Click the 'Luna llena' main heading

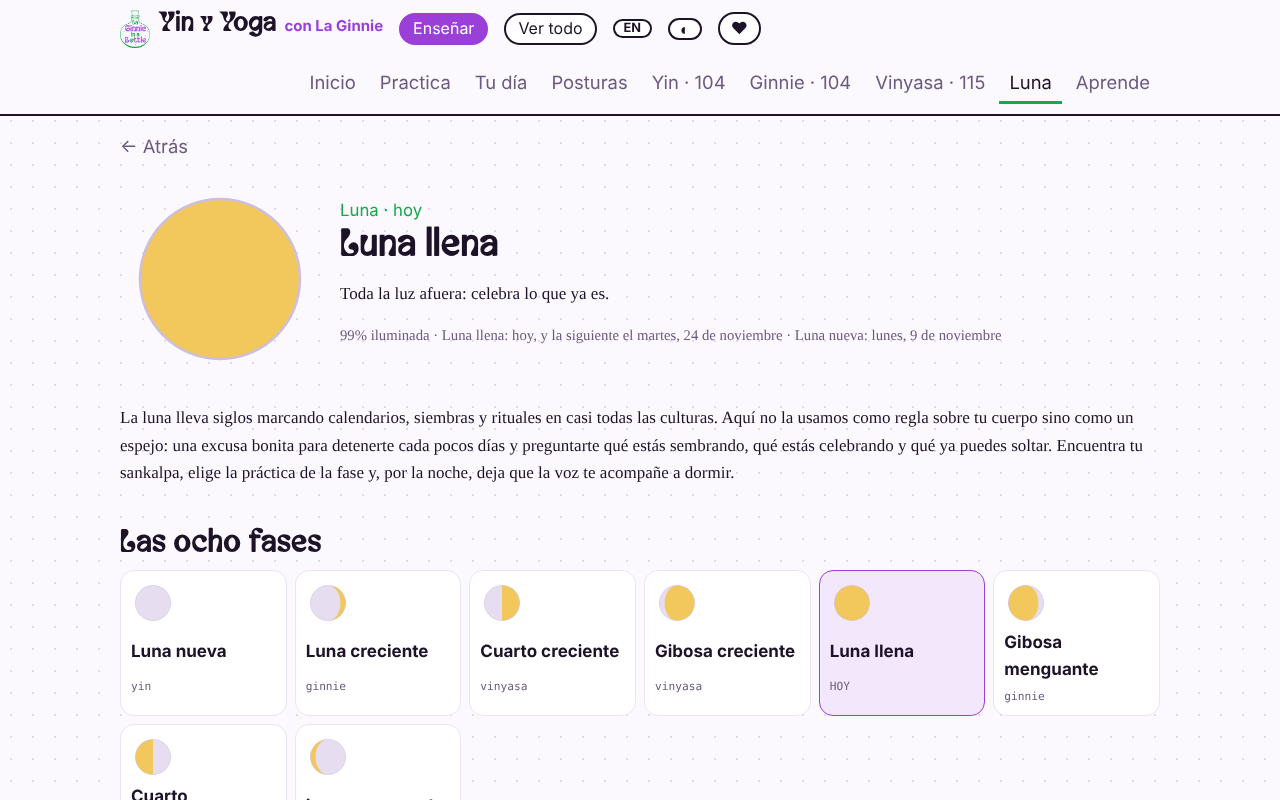tap(419, 244)
